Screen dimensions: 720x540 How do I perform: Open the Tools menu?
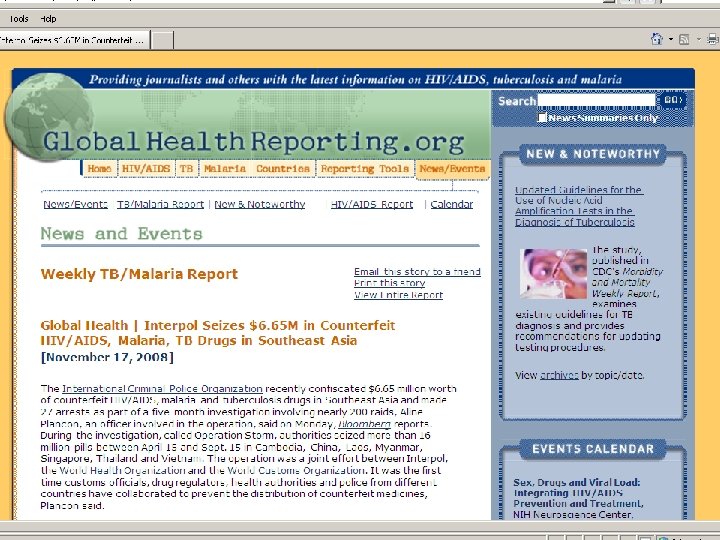19,19
